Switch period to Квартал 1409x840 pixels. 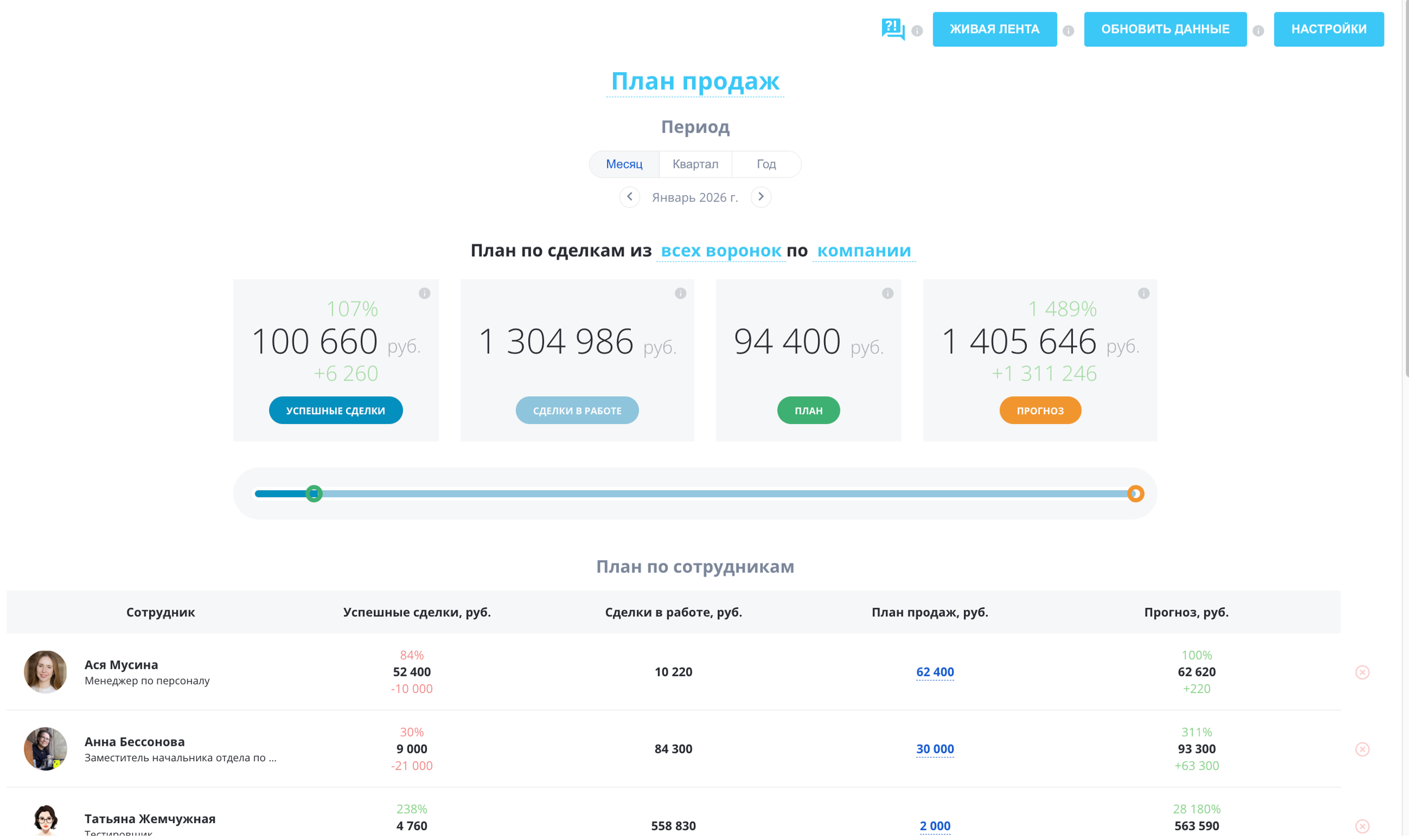point(695,164)
